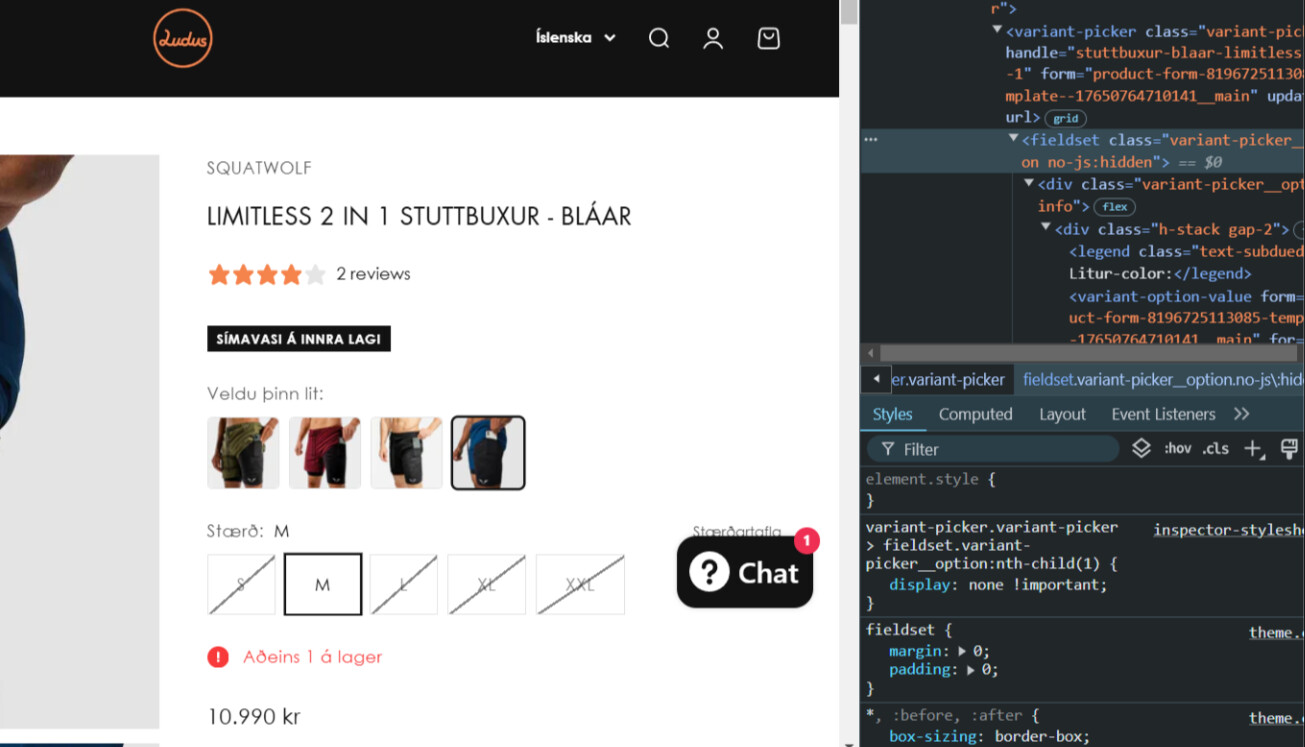Open the account profile icon
The width and height of the screenshot is (1305, 747).
tap(713, 38)
